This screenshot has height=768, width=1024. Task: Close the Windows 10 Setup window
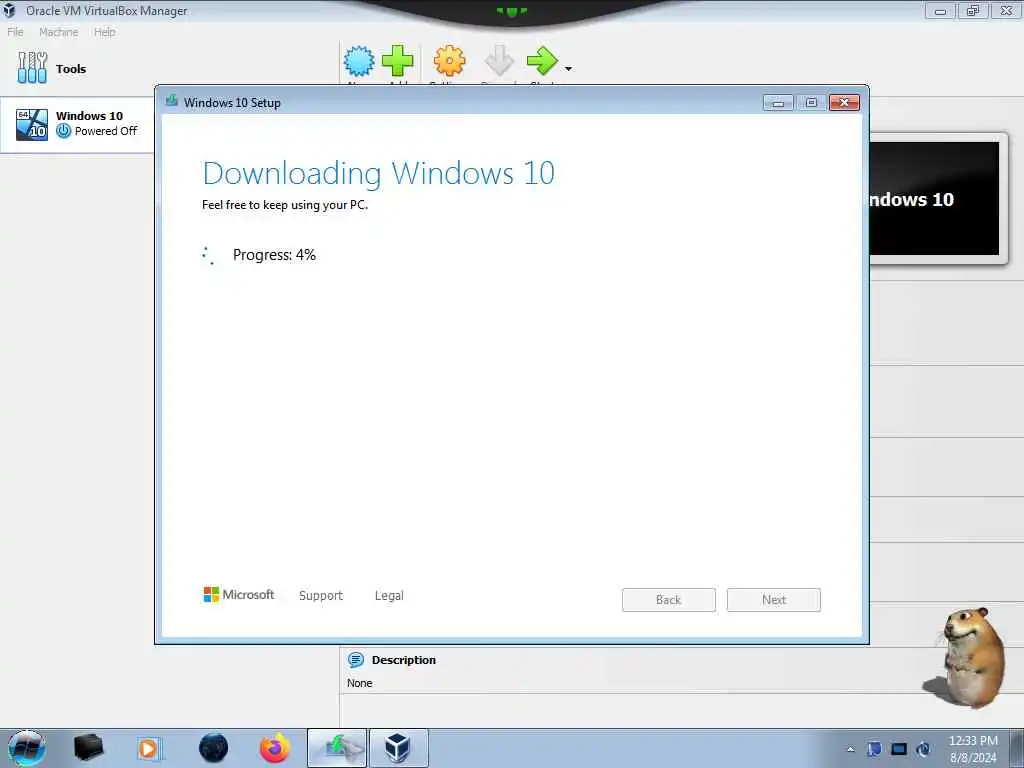pyautogui.click(x=844, y=103)
